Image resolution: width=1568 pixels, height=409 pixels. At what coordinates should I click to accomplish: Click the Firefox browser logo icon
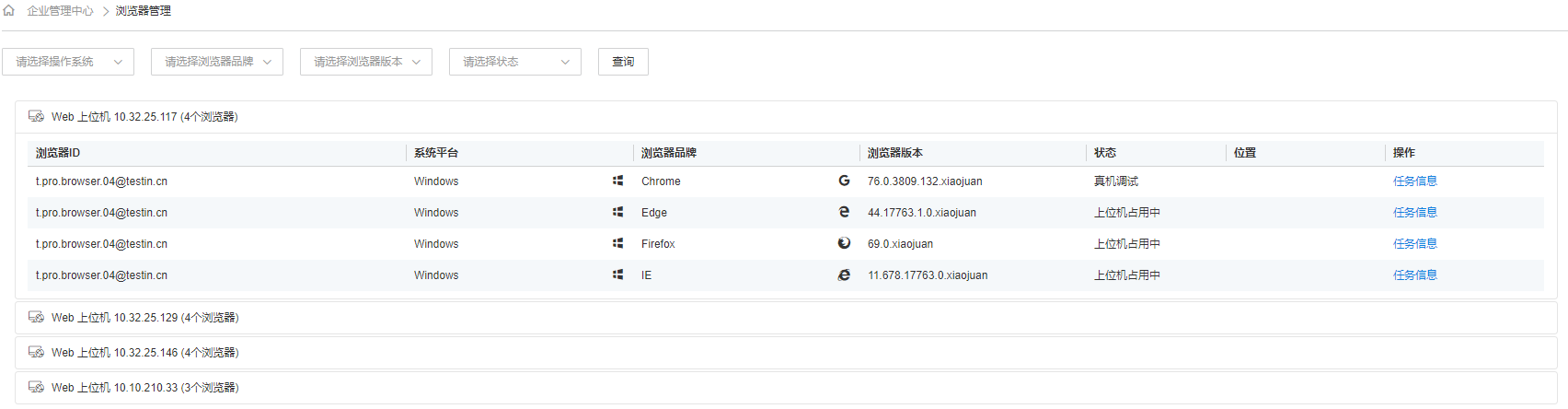coord(844,243)
